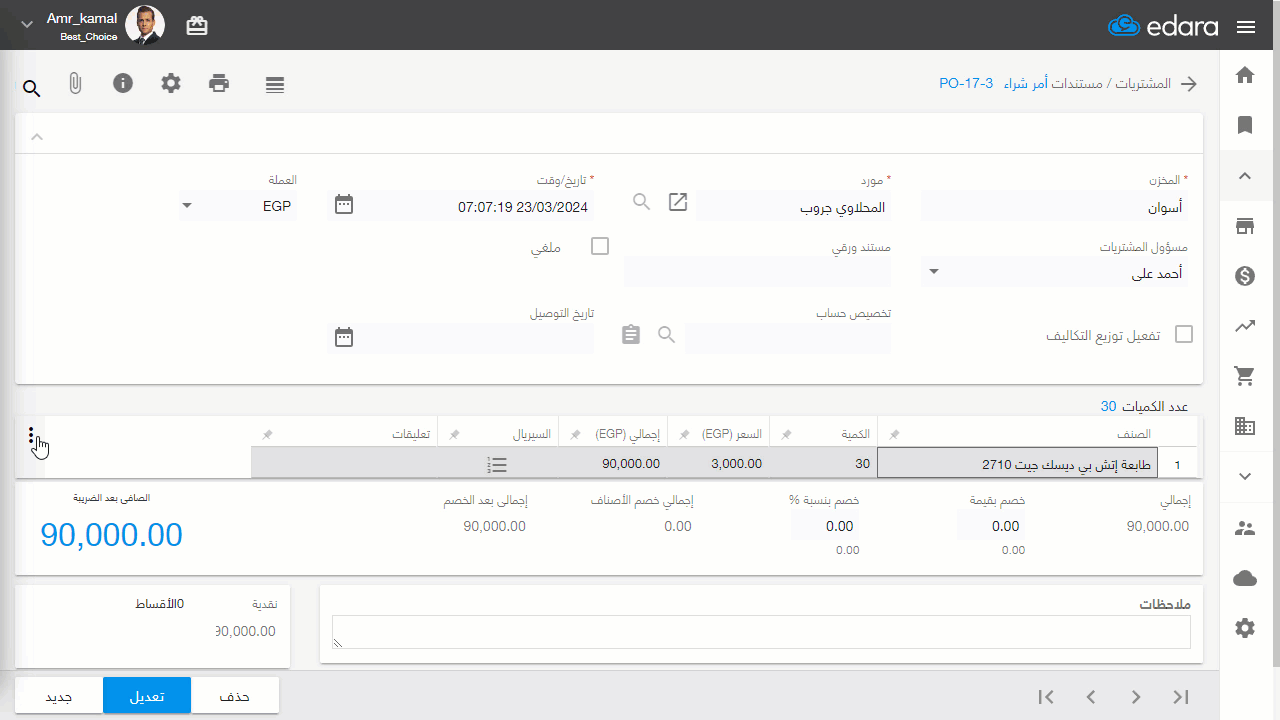Toggle the ملغي checkbox
Screen dimensions: 1280x720
point(600,246)
